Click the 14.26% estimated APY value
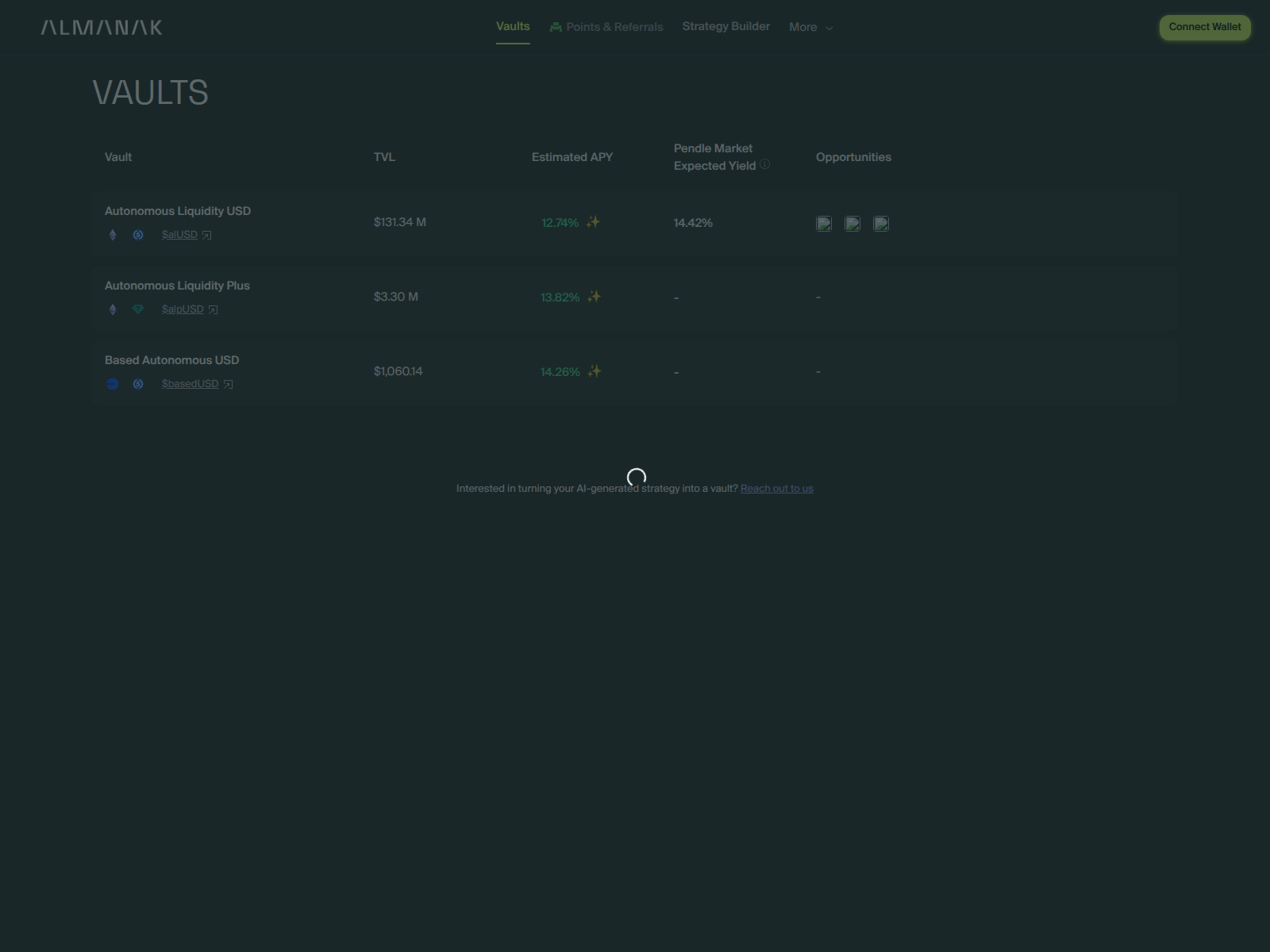This screenshot has height=952, width=1270. click(x=560, y=372)
